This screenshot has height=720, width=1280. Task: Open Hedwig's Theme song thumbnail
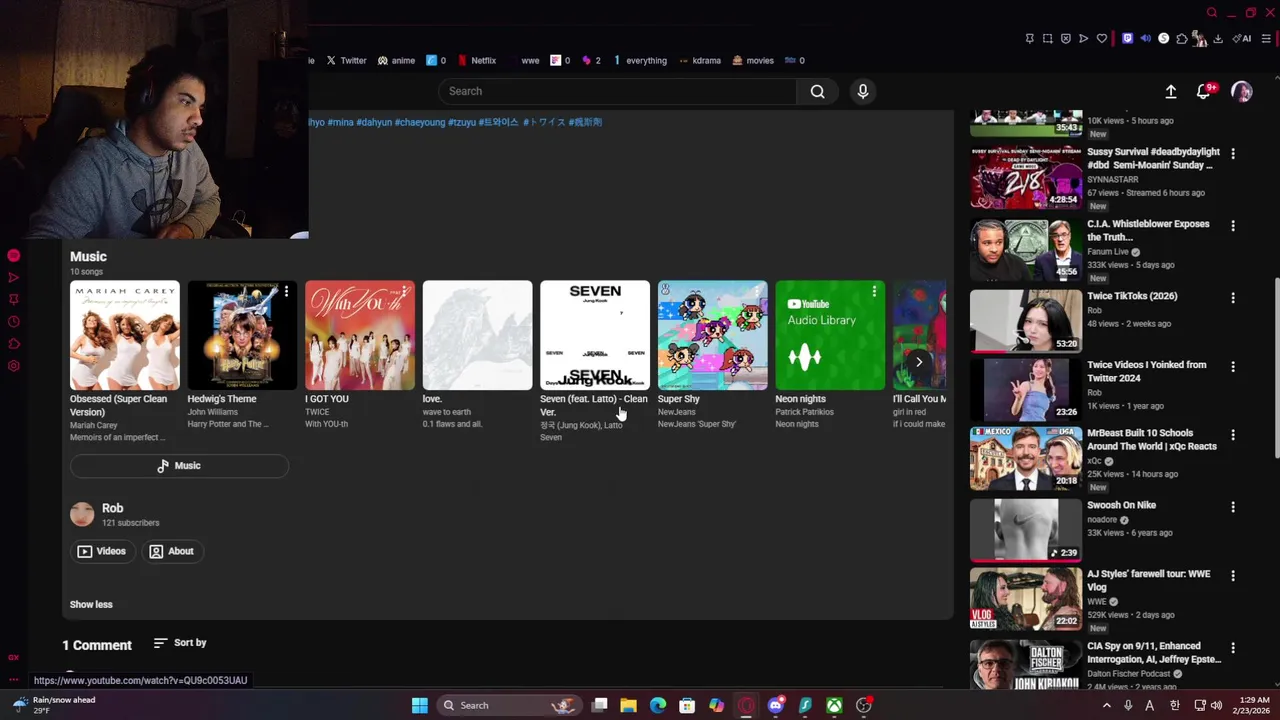pyautogui.click(x=242, y=335)
